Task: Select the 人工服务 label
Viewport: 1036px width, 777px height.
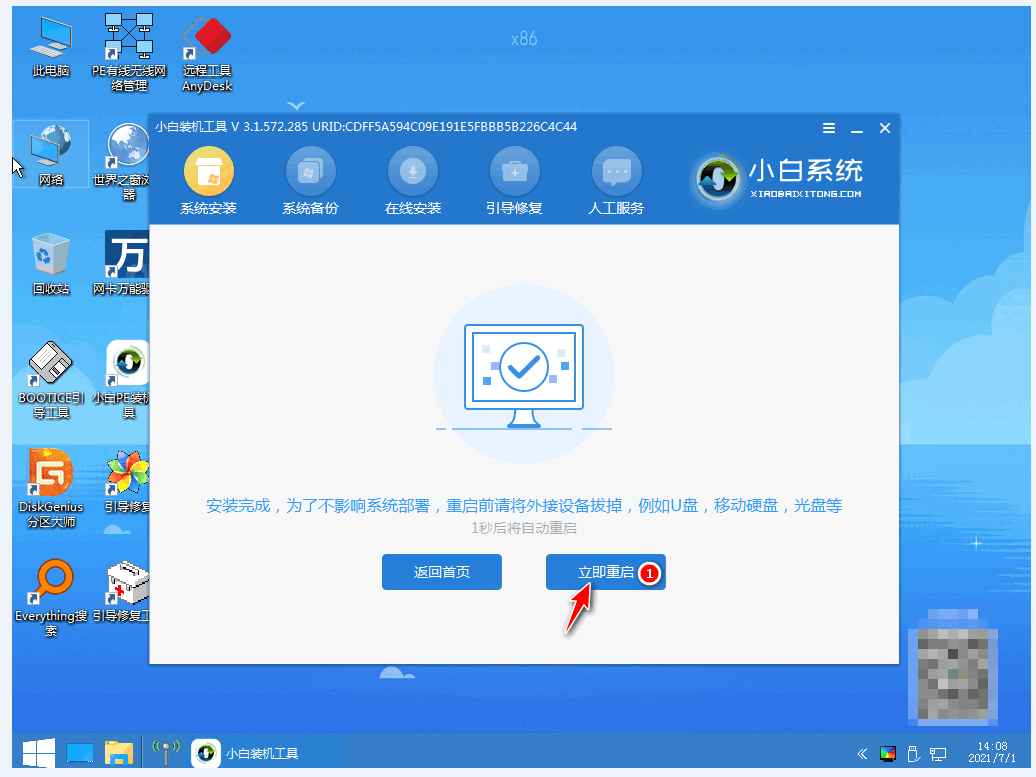Action: pos(616,208)
